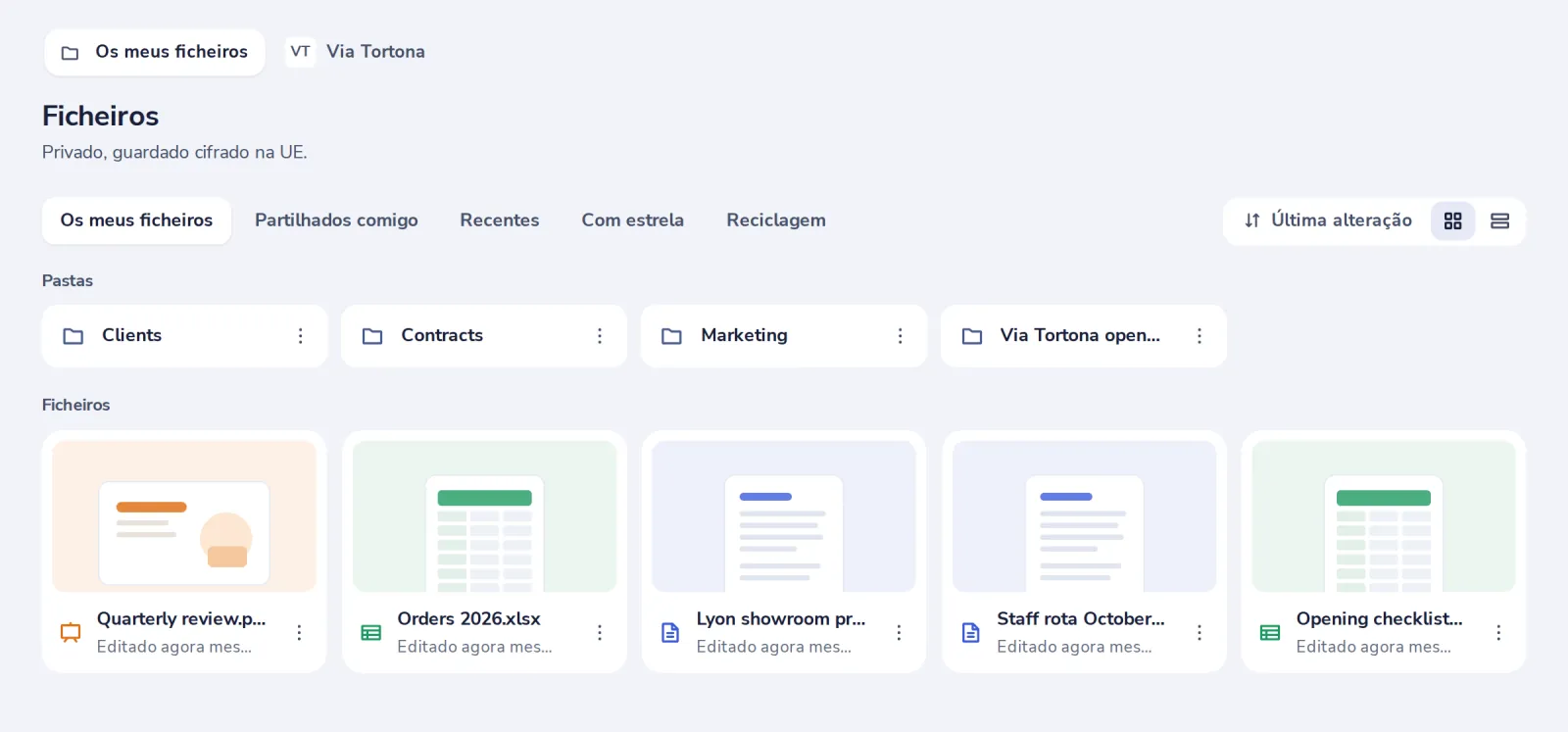Switch to list view layout
The width and height of the screenshot is (1568, 732).
pos(1499,221)
